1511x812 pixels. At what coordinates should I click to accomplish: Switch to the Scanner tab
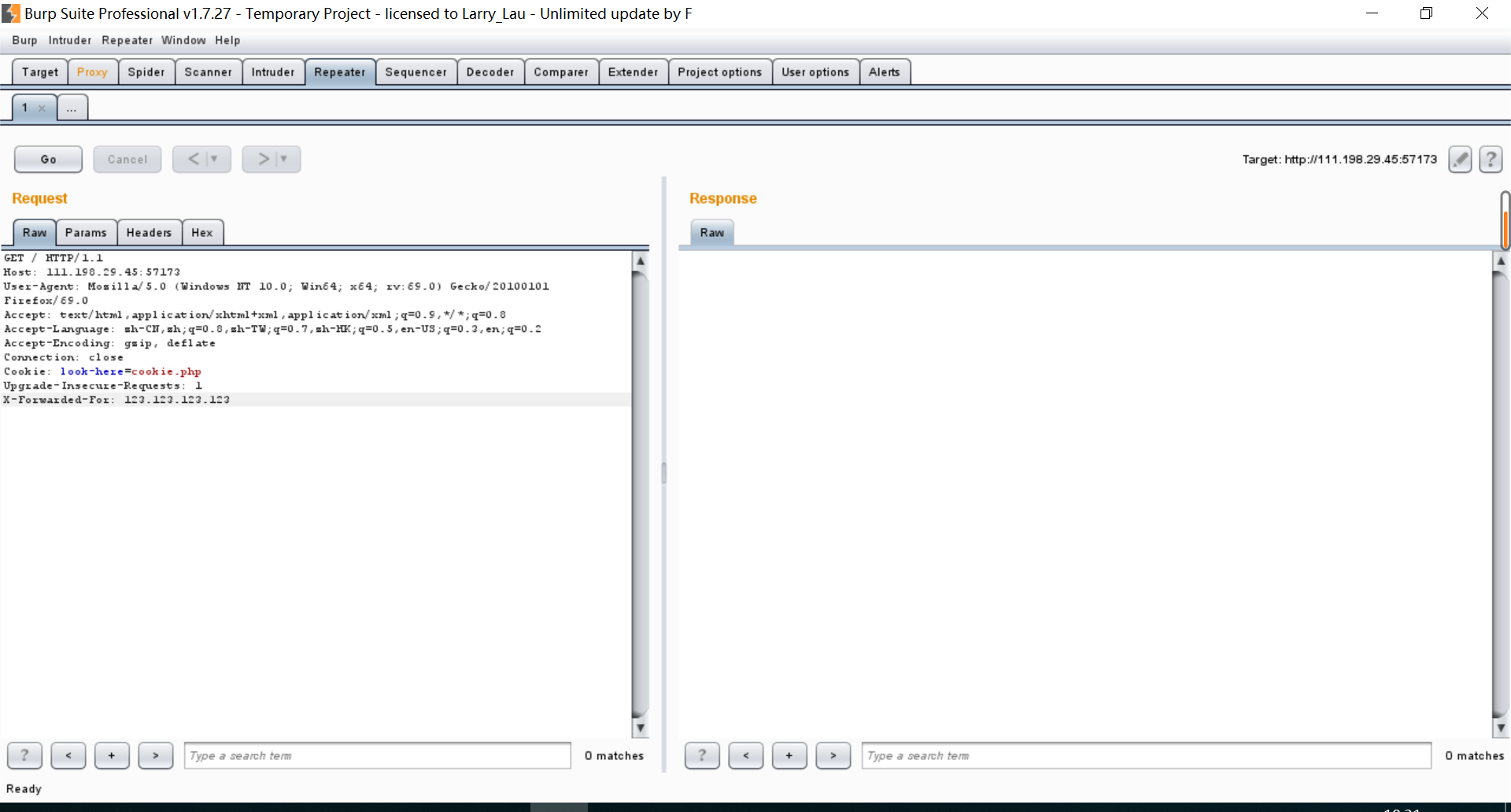coord(208,72)
